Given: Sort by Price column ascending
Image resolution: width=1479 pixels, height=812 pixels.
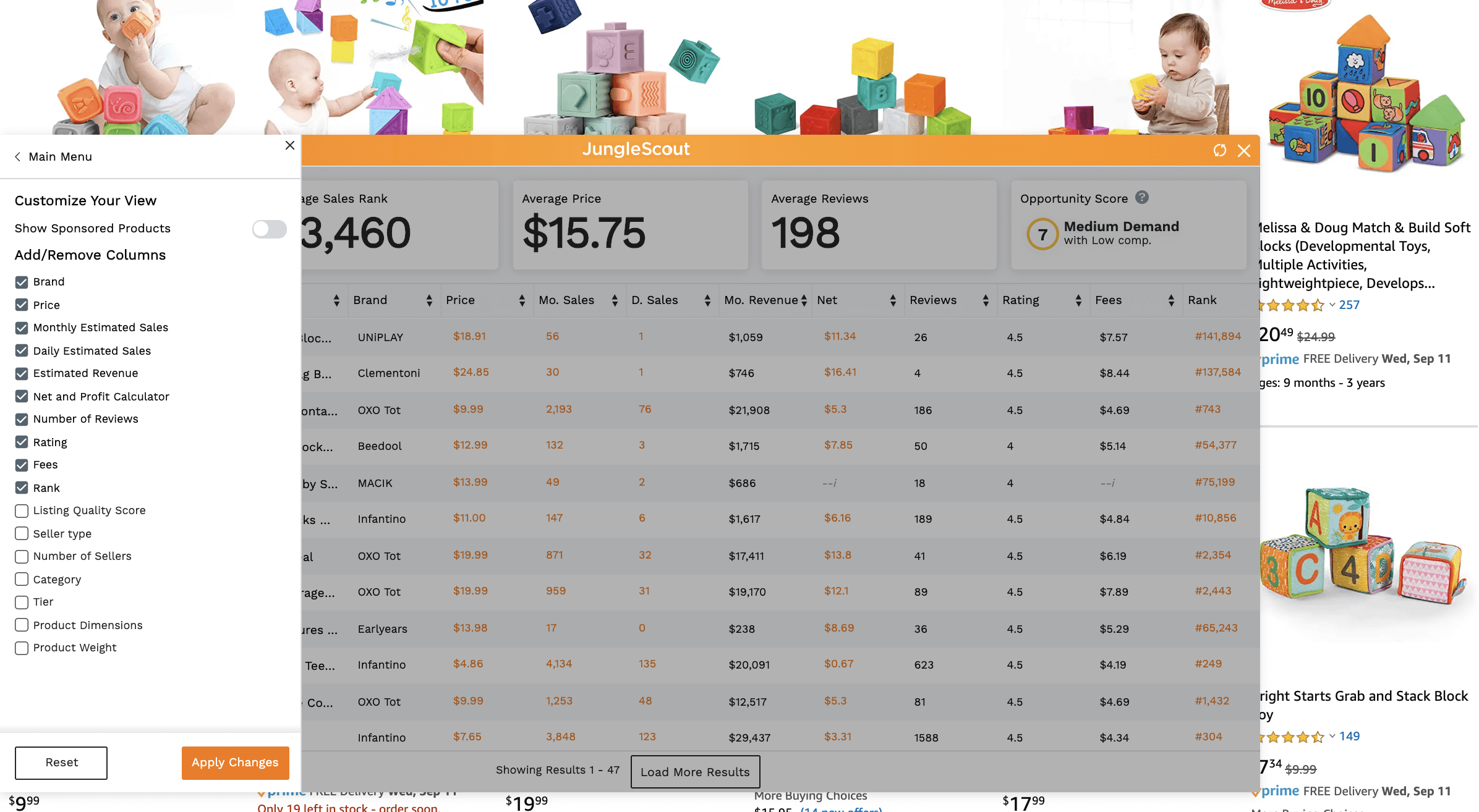Looking at the screenshot, I should tap(521, 296).
